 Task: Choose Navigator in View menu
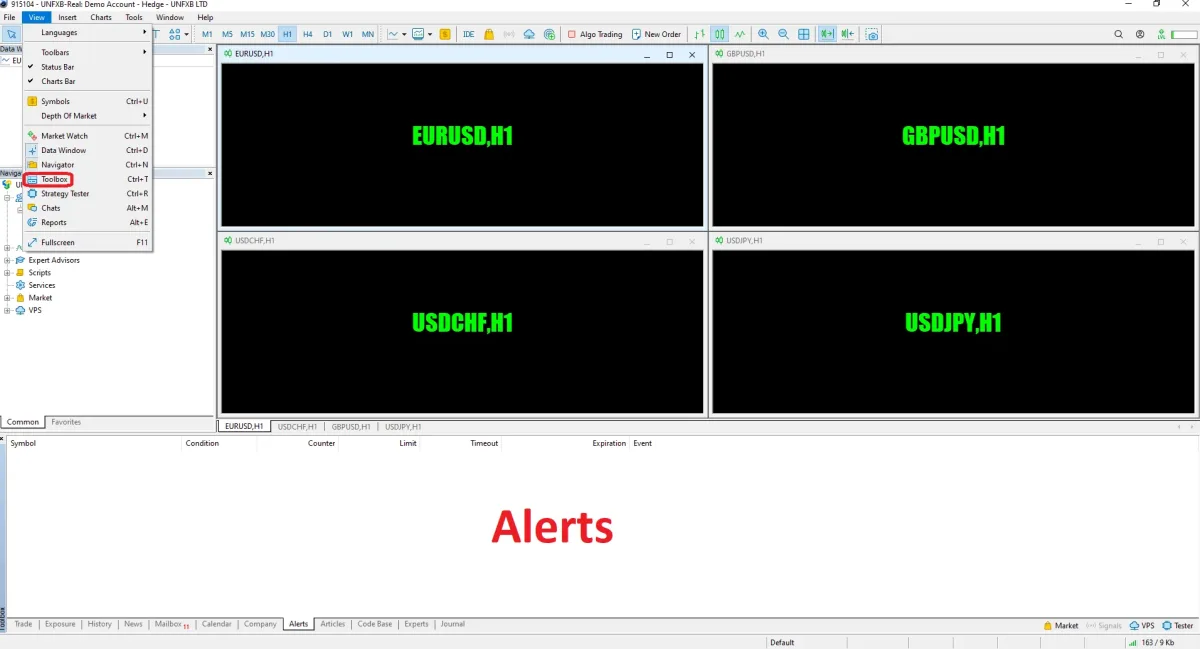tap(88, 165)
